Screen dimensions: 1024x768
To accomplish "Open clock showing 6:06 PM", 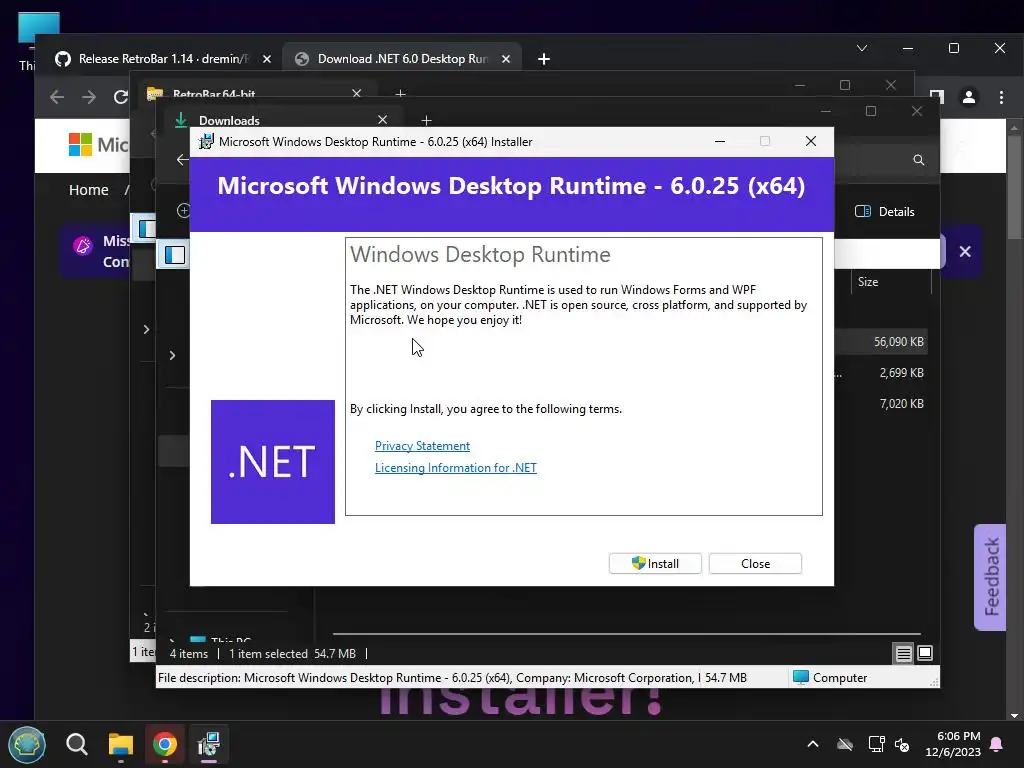I will click(953, 744).
